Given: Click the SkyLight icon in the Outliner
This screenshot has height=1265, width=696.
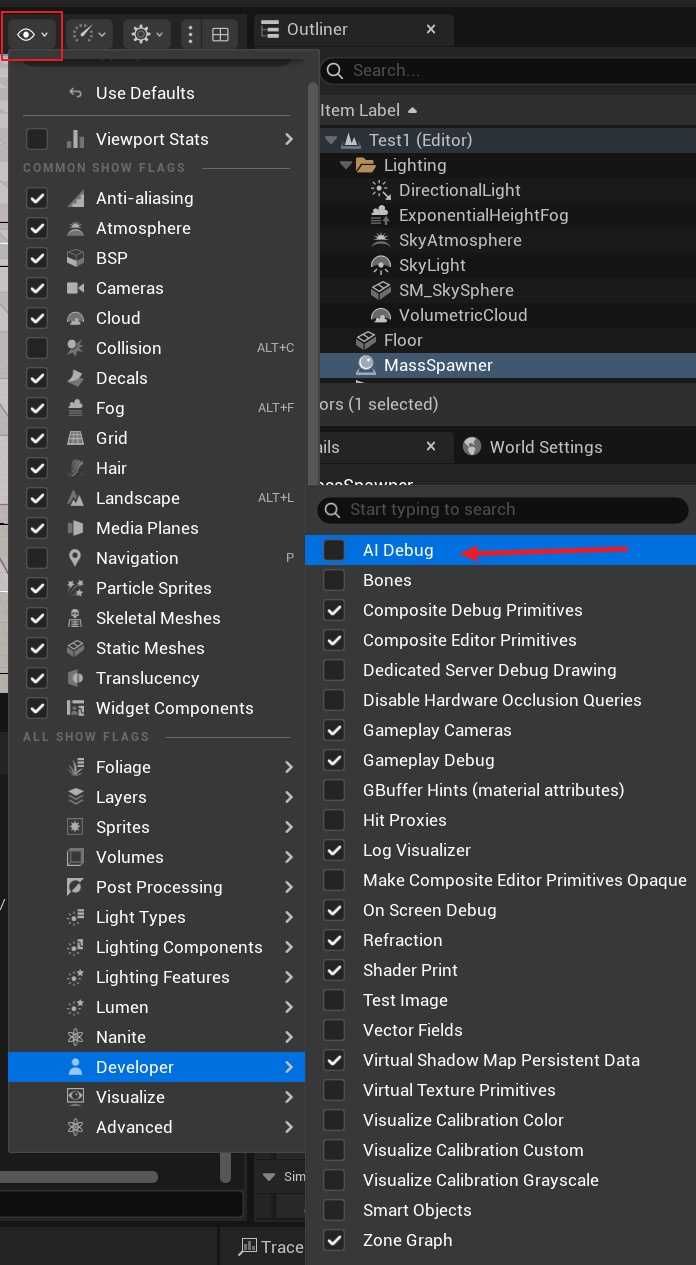Looking at the screenshot, I should [x=380, y=265].
